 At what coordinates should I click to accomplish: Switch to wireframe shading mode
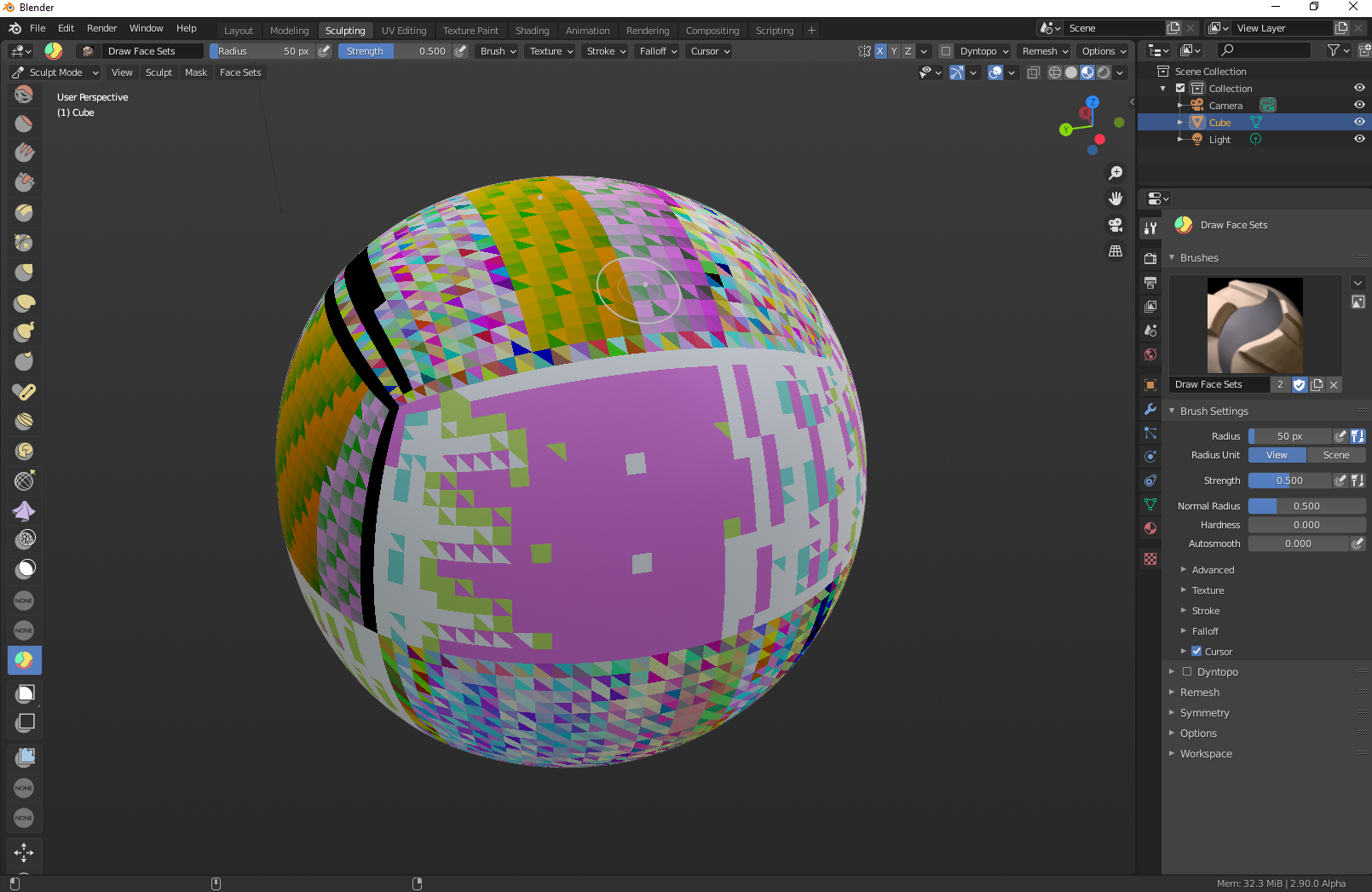1055,72
